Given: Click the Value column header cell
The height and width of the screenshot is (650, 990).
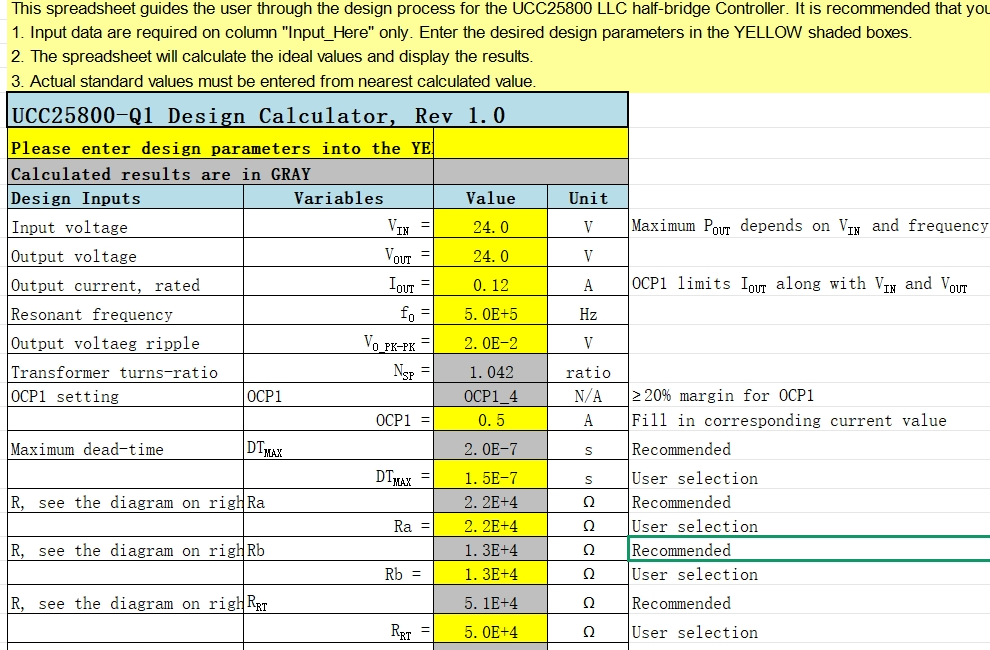Looking at the screenshot, I should 490,197.
